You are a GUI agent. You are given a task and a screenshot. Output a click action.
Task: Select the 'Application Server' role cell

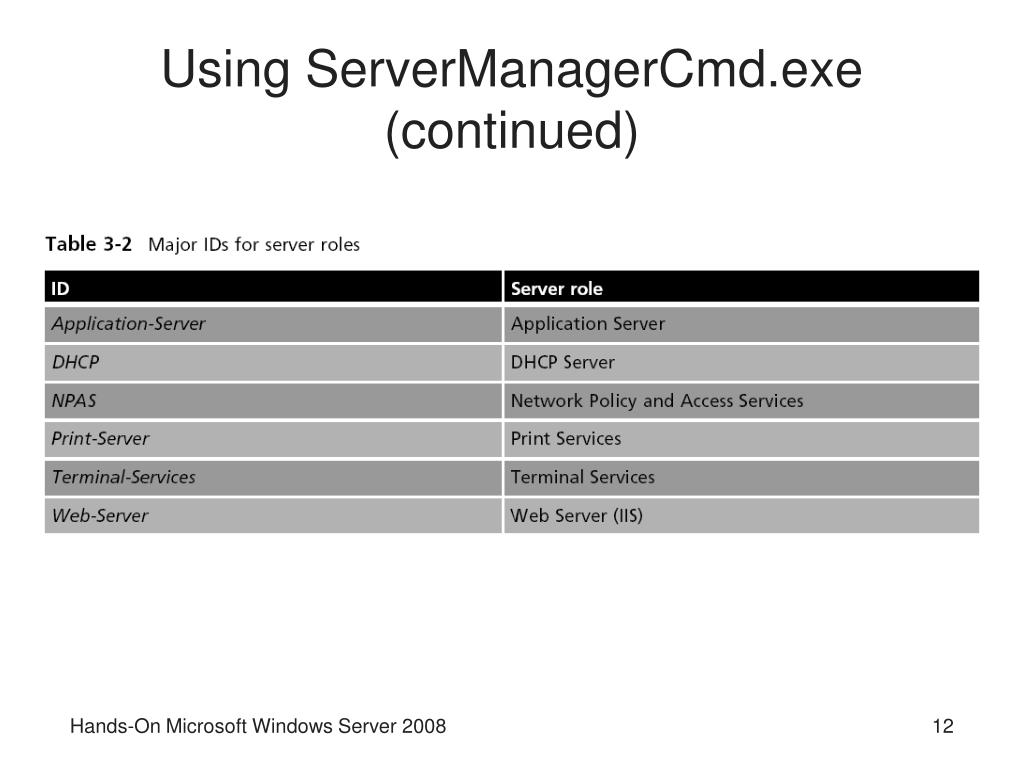click(741, 324)
